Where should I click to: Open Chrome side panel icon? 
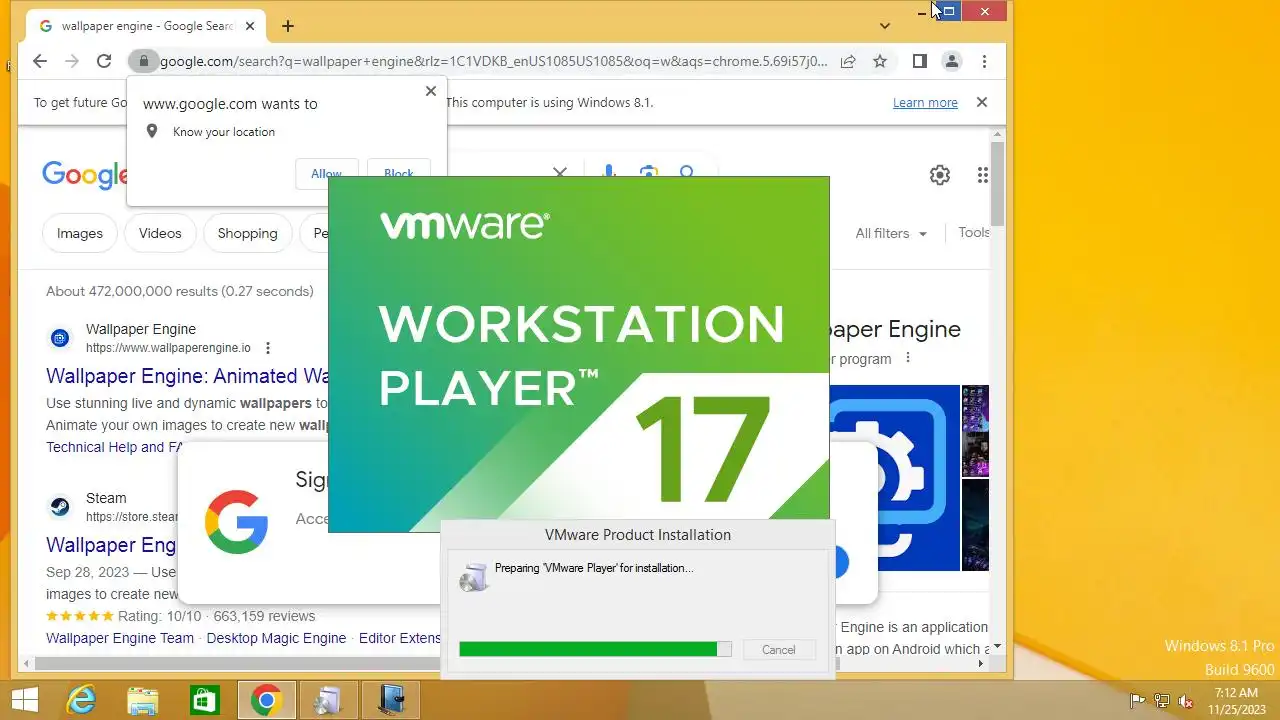point(920,61)
